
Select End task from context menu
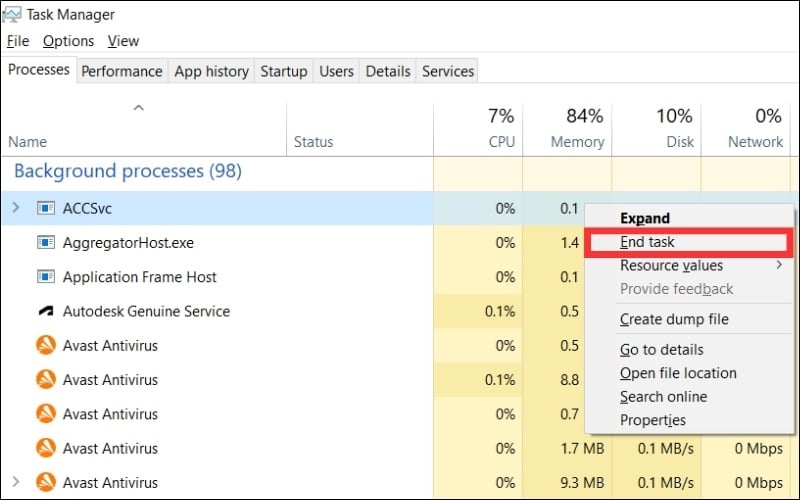(x=648, y=242)
